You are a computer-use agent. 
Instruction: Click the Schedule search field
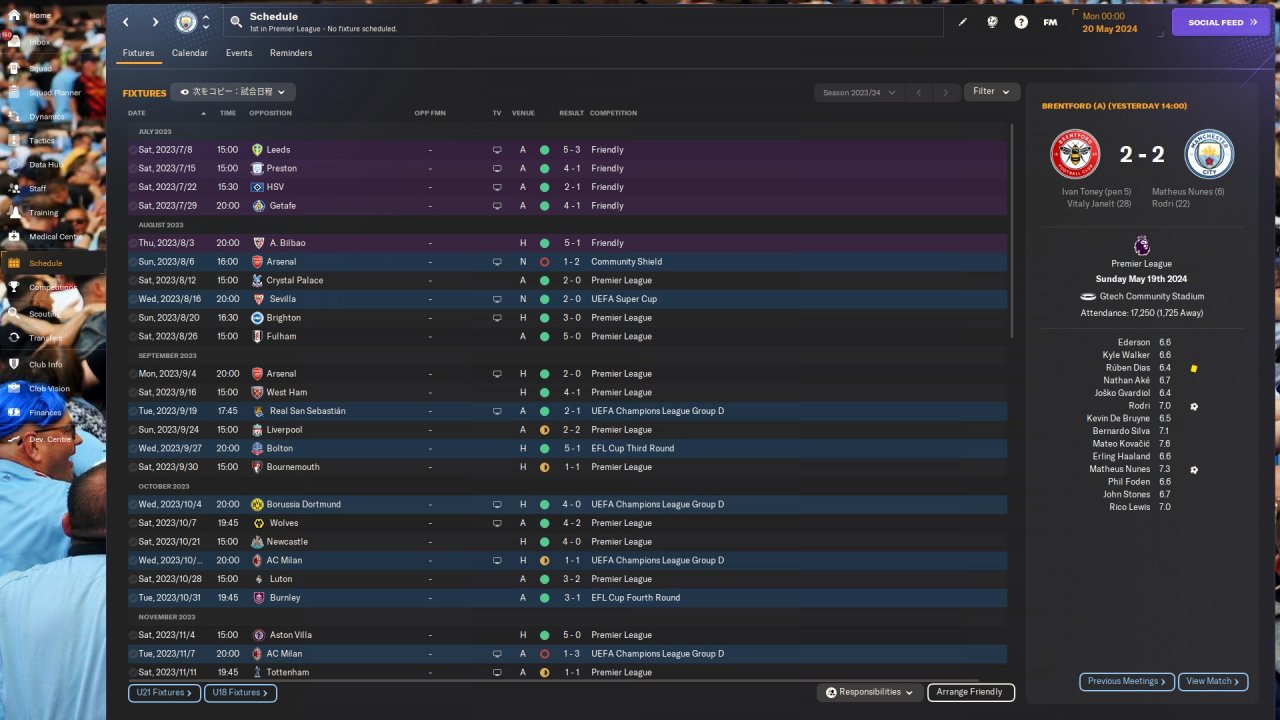coord(584,22)
